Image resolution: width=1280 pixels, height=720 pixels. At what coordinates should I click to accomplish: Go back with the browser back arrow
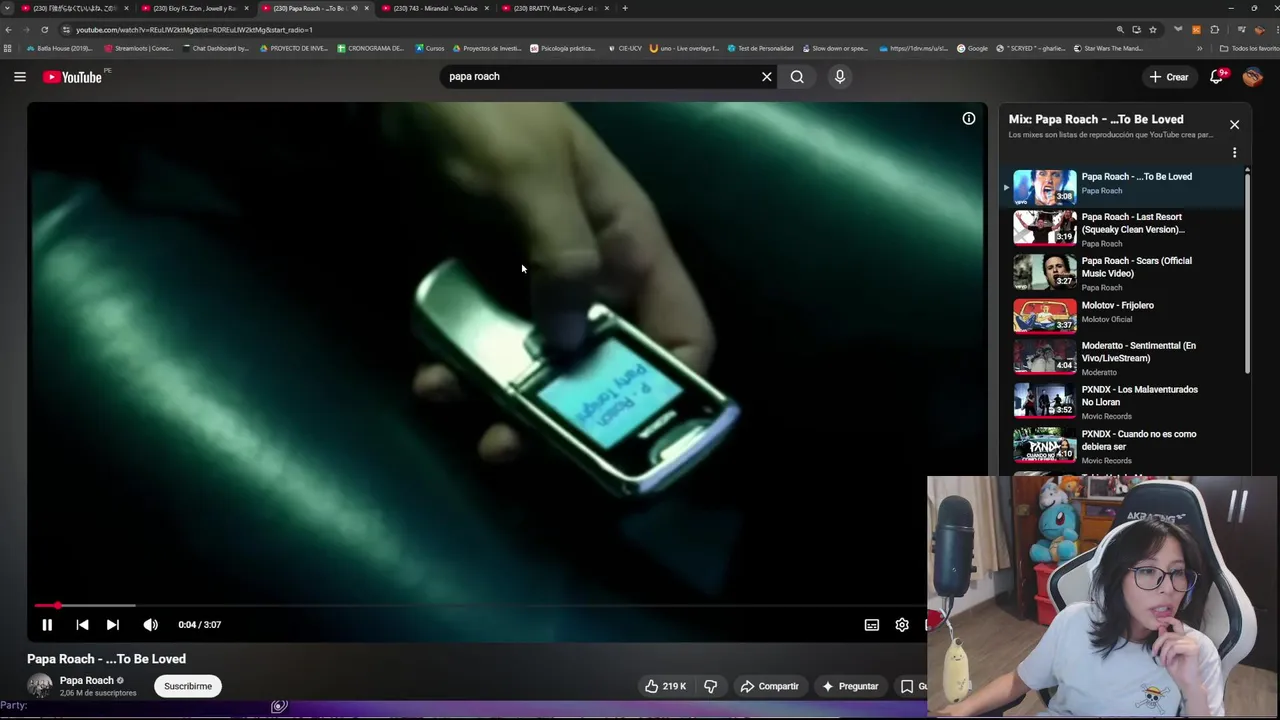point(8,29)
